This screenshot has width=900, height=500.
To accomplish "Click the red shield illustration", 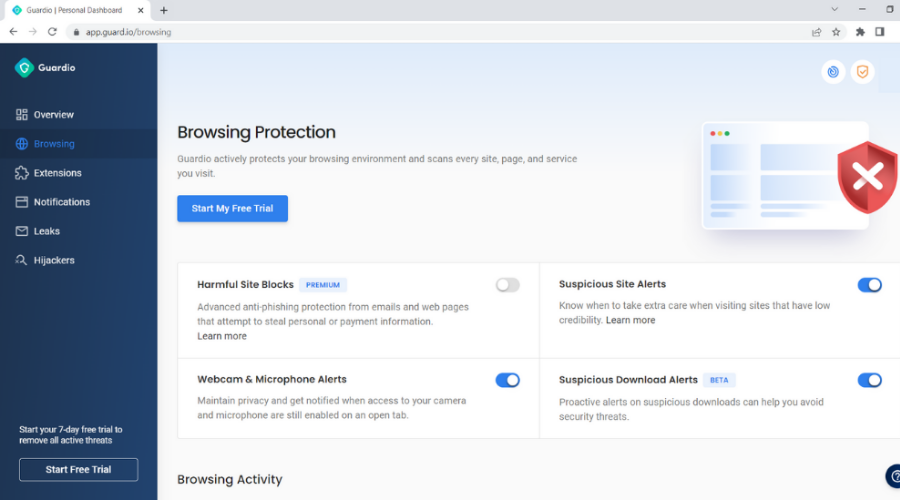I will point(868,177).
